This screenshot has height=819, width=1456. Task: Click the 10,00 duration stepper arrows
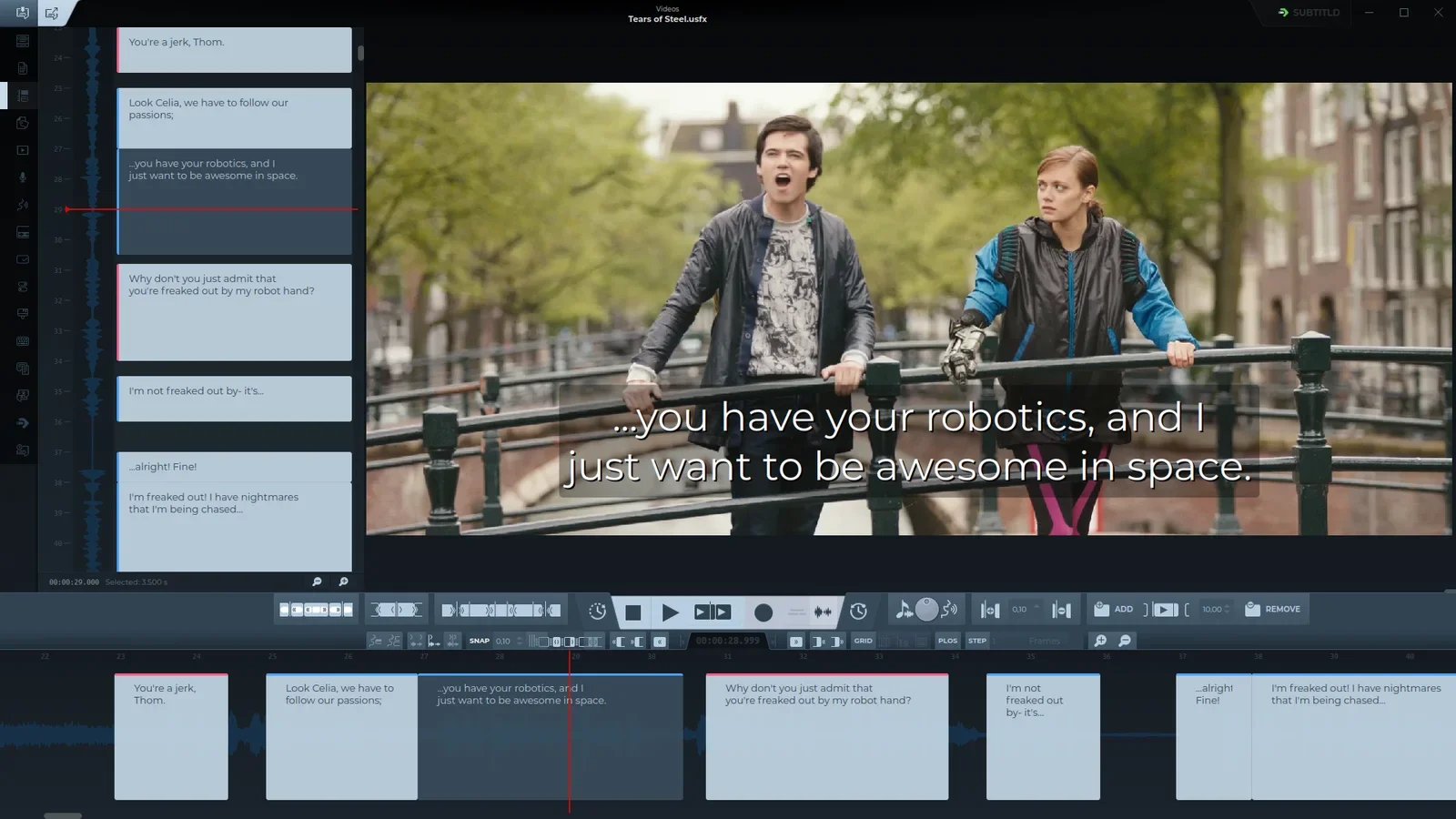click(1227, 609)
